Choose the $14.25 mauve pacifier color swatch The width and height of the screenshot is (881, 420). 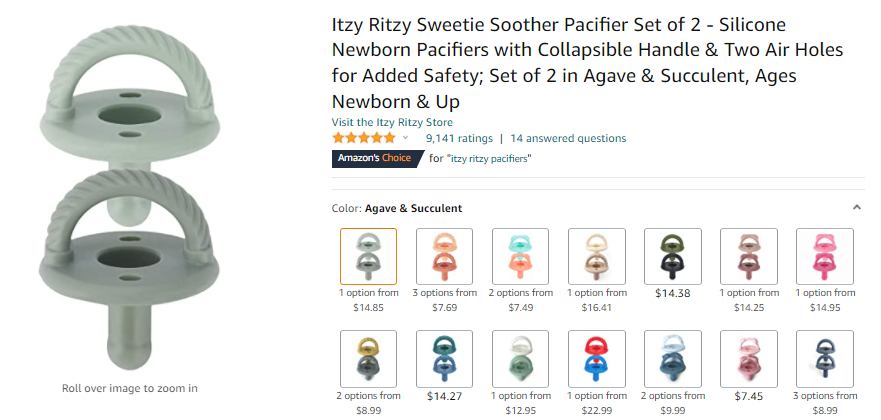748,257
